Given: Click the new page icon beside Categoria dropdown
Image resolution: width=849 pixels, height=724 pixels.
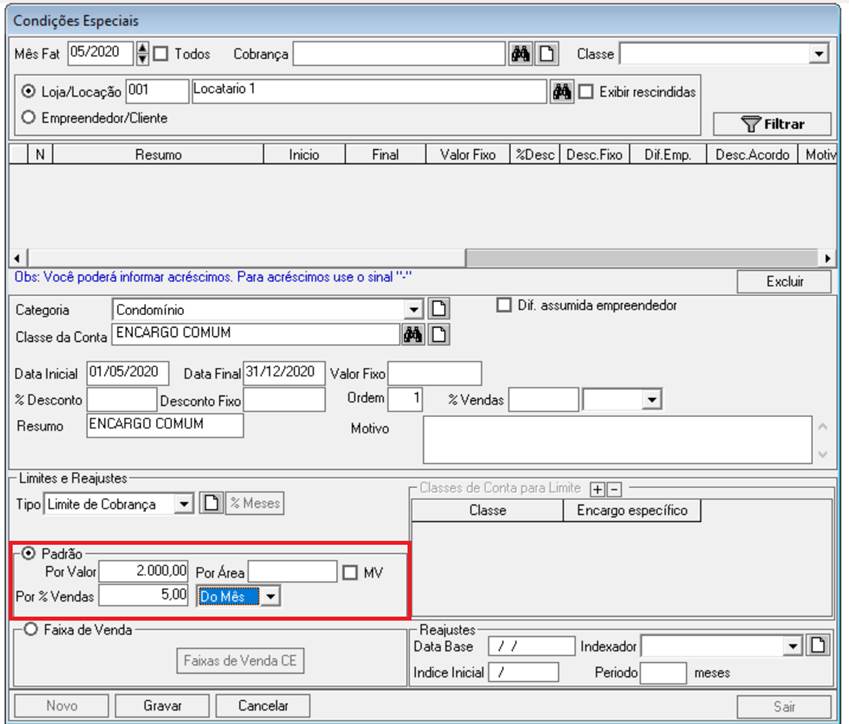Looking at the screenshot, I should point(439,309).
